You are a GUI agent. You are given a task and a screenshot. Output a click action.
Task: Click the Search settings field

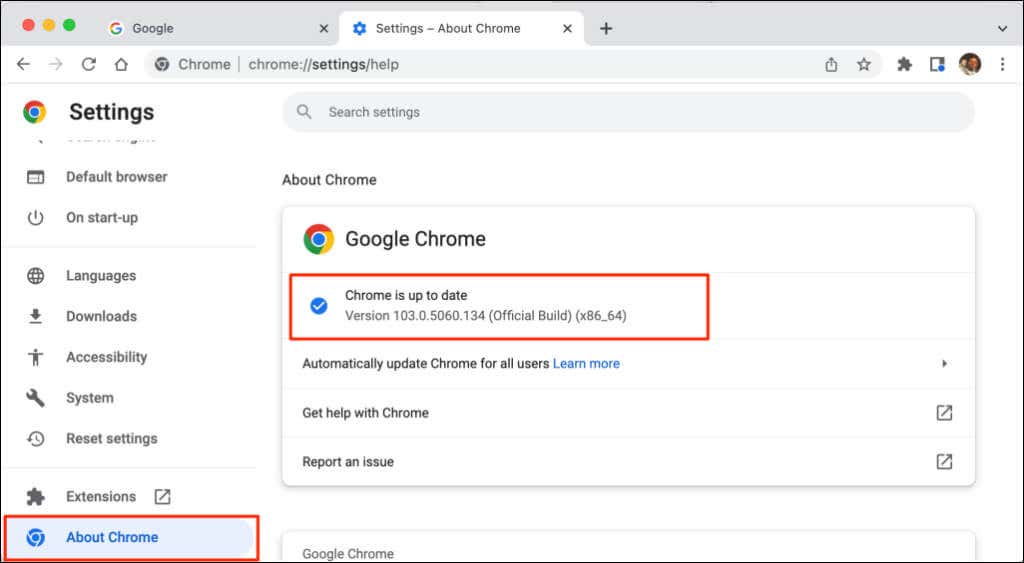[x=628, y=112]
